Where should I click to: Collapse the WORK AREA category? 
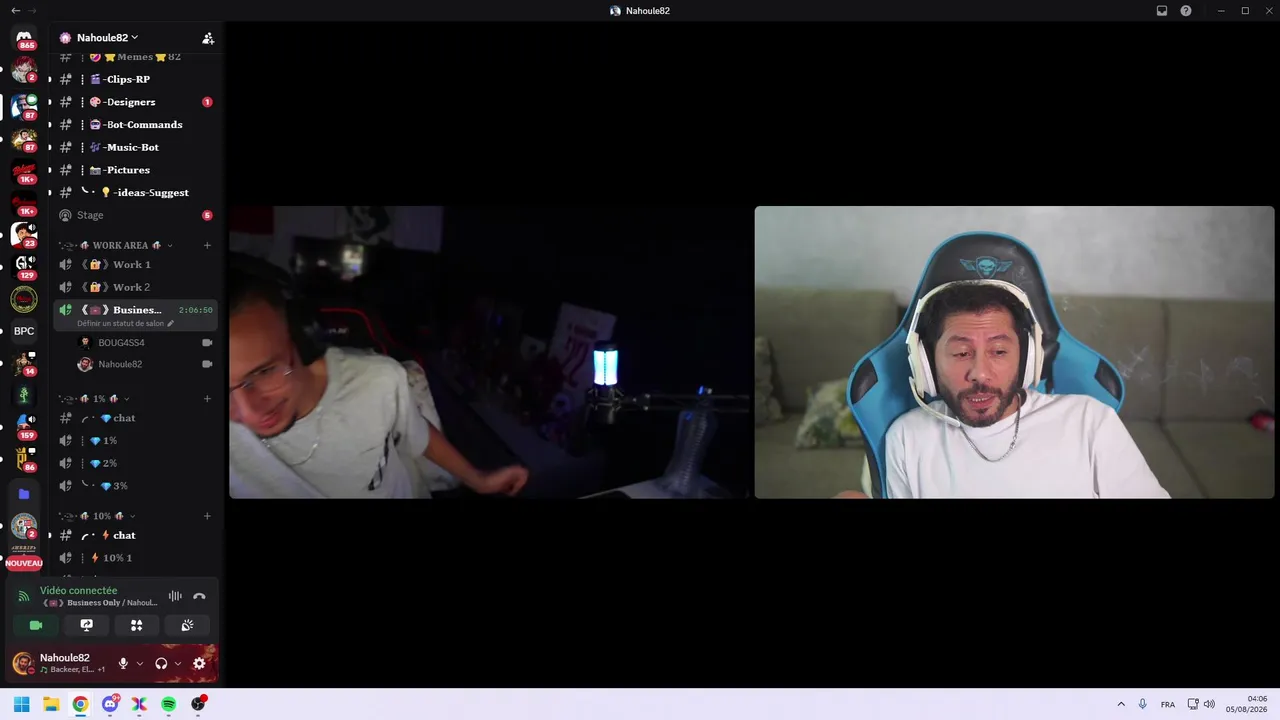(x=120, y=245)
